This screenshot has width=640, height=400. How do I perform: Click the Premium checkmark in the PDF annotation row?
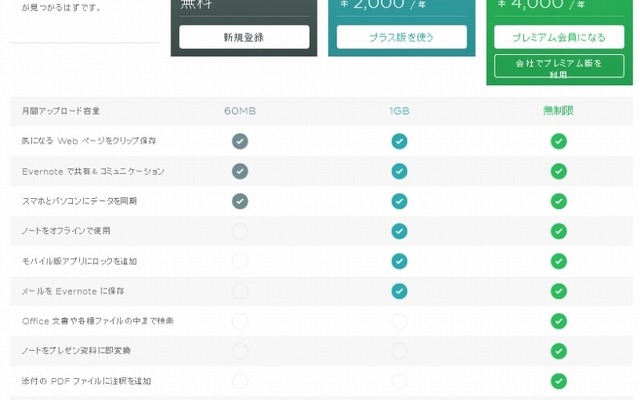[x=558, y=381]
